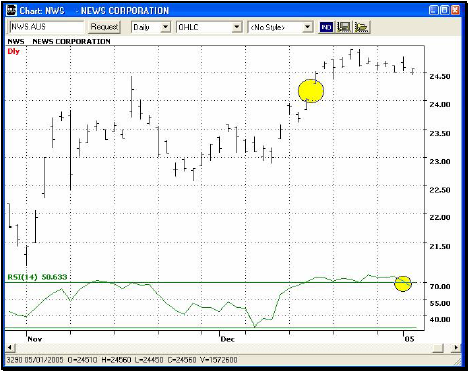This screenshot has height=371, width=468.
Task: Click the IND indicators toolbar icon
Action: coord(326,27)
